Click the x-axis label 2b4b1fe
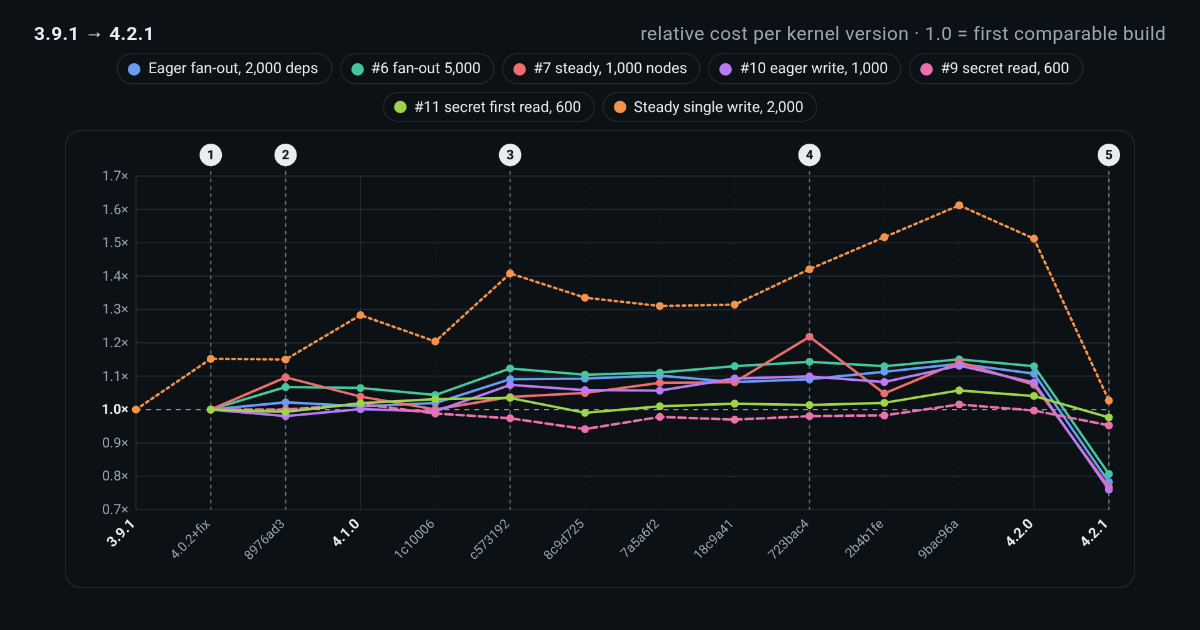1200x630 pixels. point(864,540)
